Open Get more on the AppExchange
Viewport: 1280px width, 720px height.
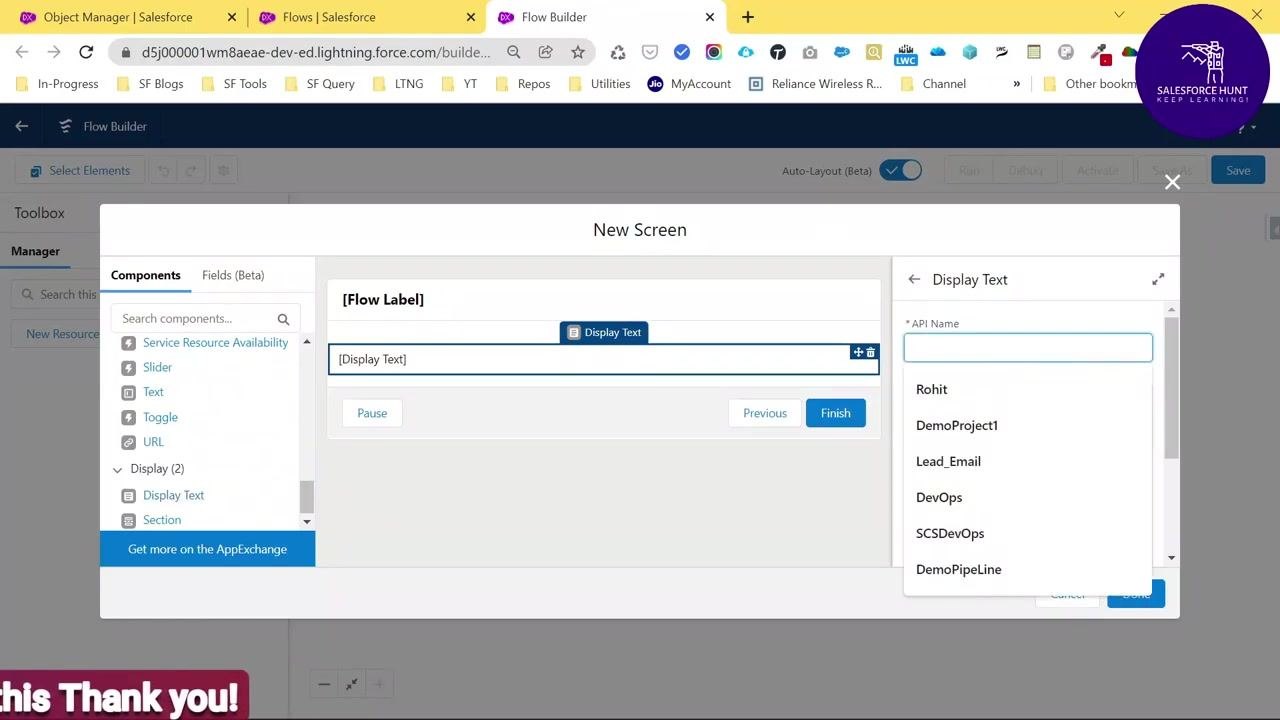(x=207, y=549)
